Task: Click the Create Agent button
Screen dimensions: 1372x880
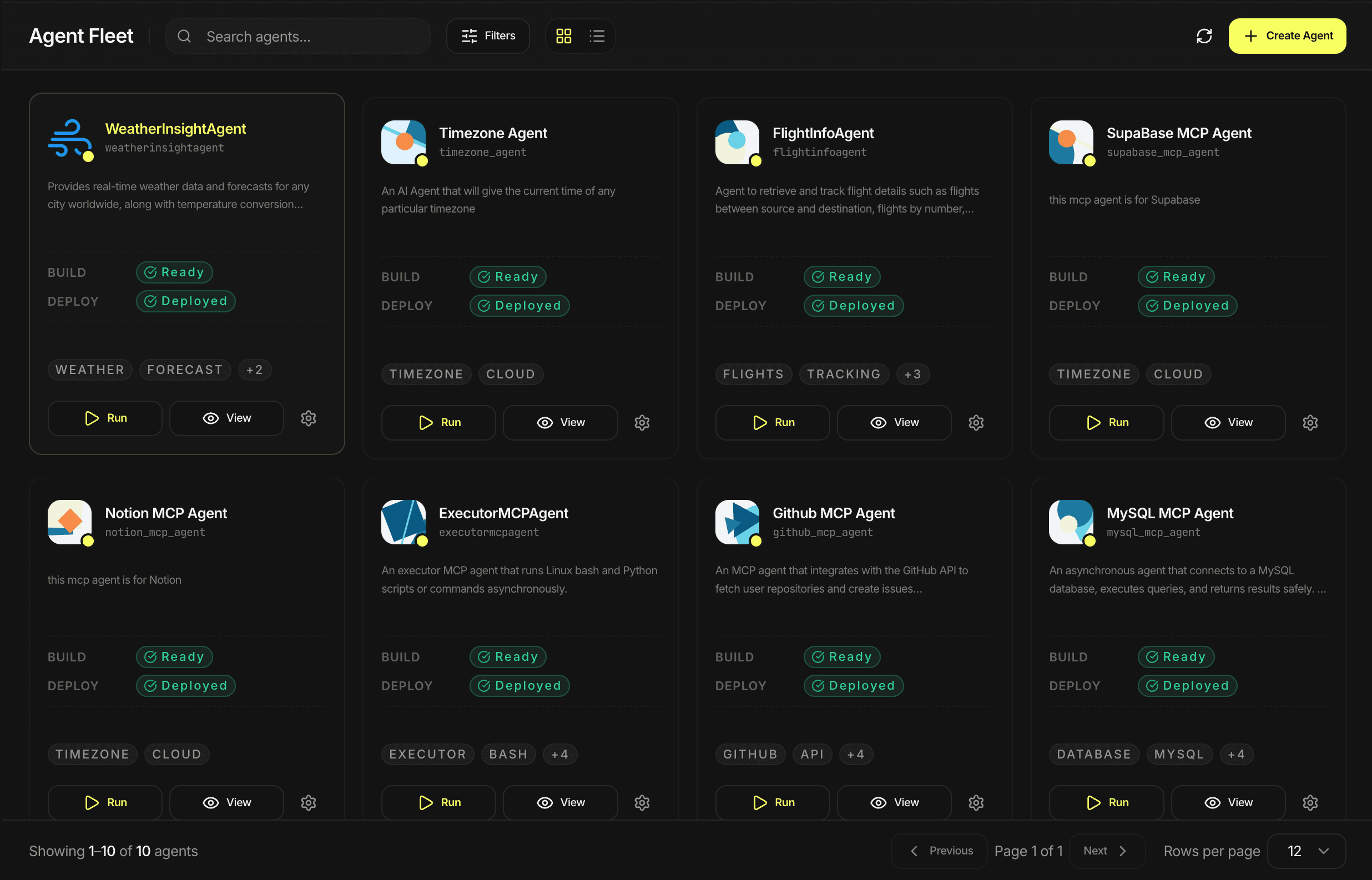Action: tap(1287, 36)
